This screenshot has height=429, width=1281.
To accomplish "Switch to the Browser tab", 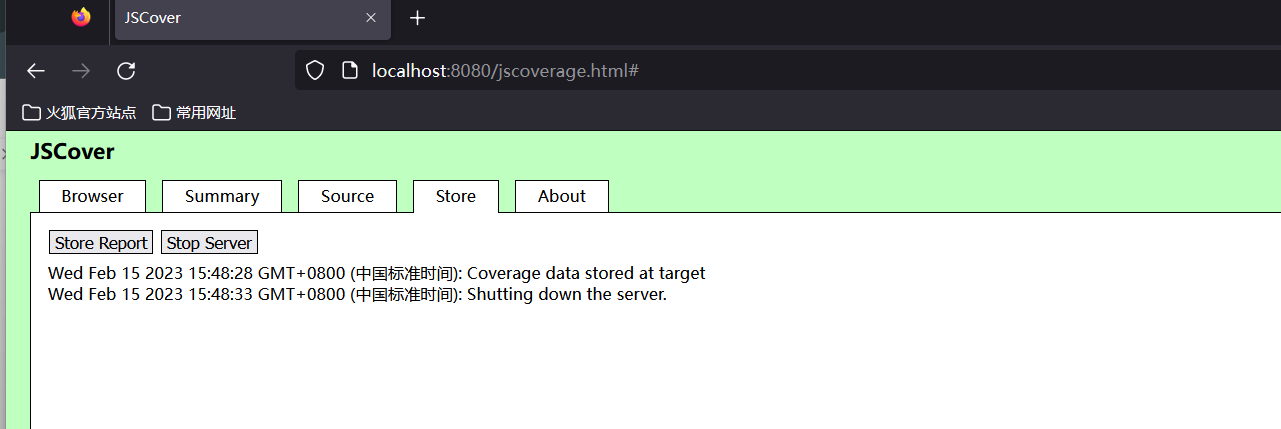I will pyautogui.click(x=92, y=196).
